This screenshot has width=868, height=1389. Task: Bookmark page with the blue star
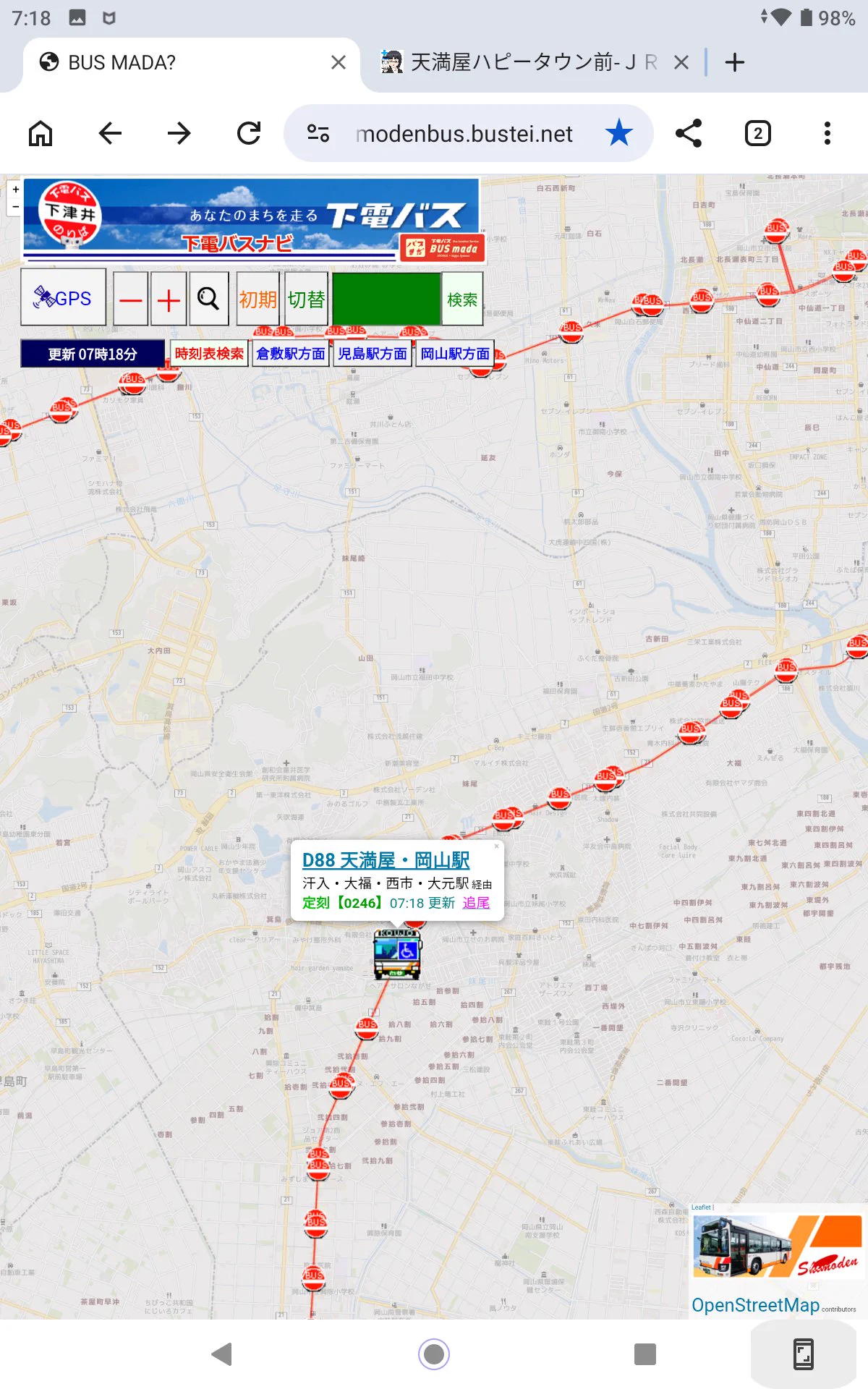pyautogui.click(x=619, y=133)
